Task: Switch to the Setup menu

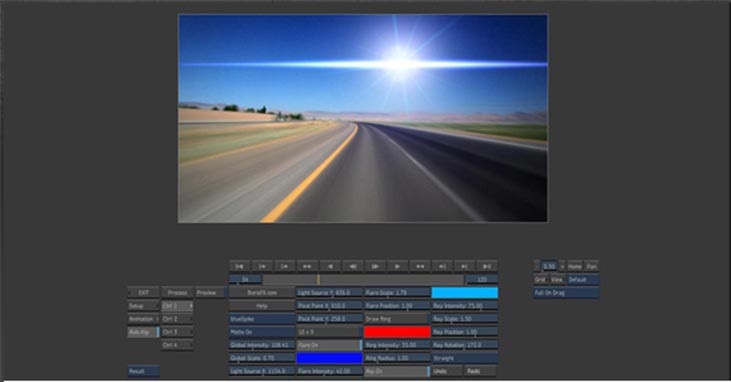Action: point(144,306)
